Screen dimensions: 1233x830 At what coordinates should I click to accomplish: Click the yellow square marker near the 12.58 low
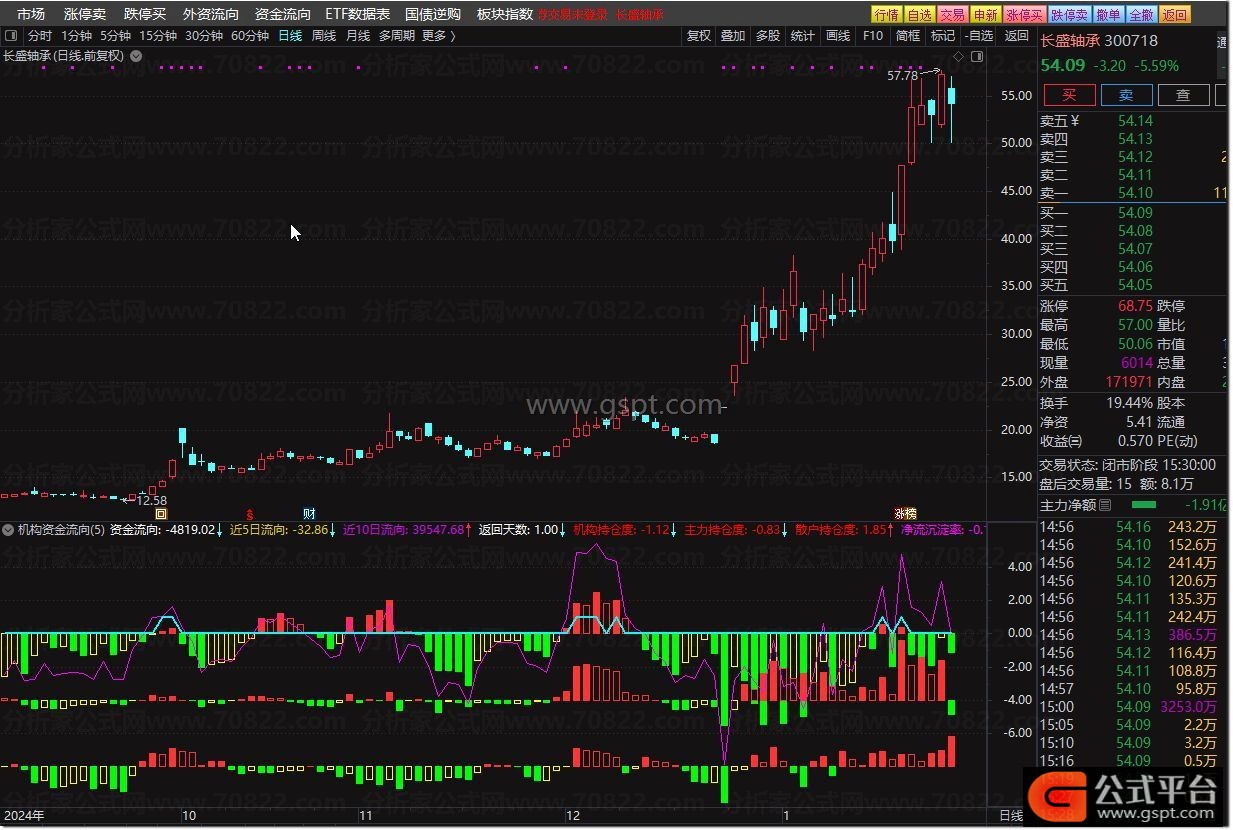pos(161,512)
